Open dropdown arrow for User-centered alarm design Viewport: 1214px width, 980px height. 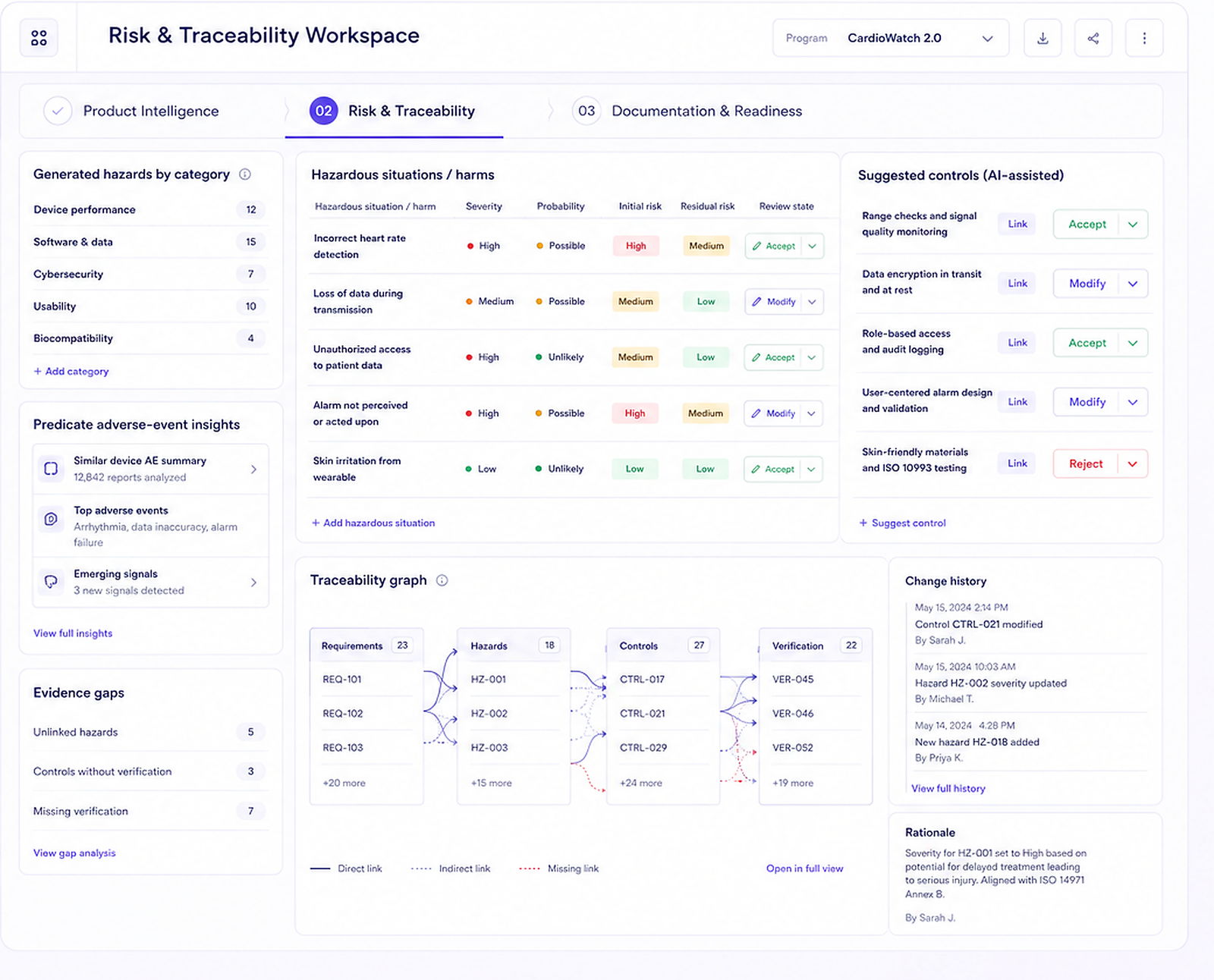(x=1133, y=402)
